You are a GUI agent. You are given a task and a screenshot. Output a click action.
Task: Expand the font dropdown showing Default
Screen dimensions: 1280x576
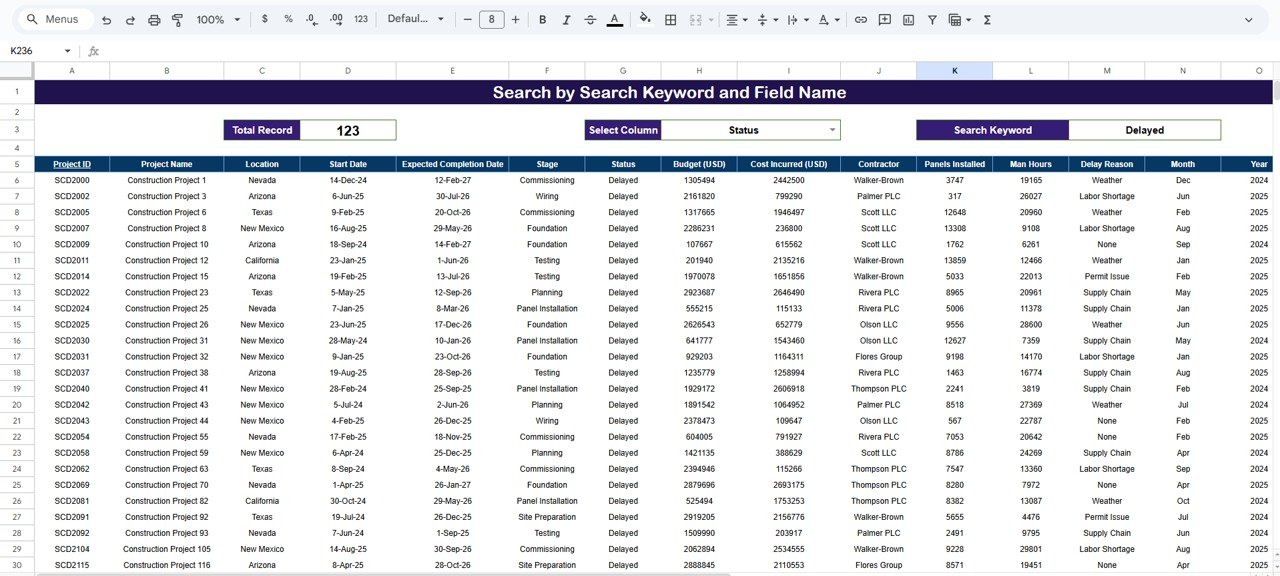pos(413,19)
